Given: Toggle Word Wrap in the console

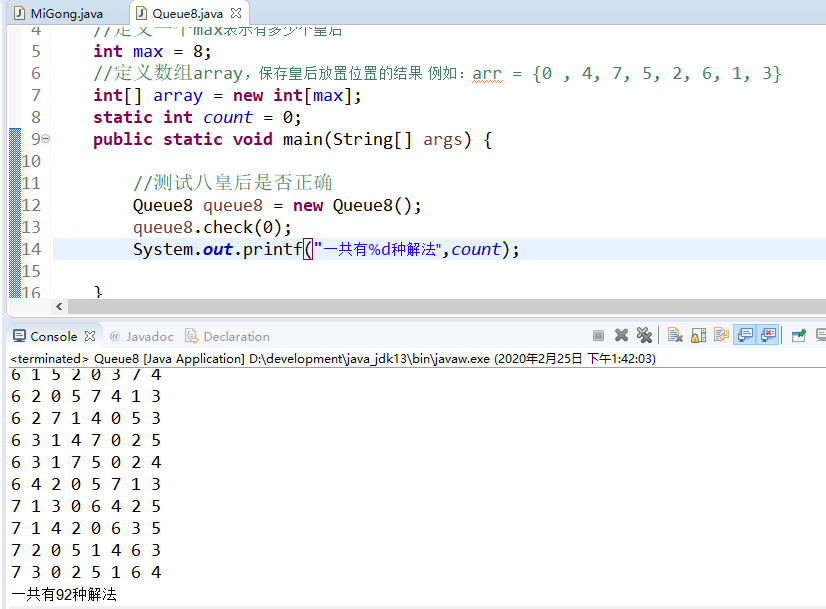Looking at the screenshot, I should click(x=721, y=336).
